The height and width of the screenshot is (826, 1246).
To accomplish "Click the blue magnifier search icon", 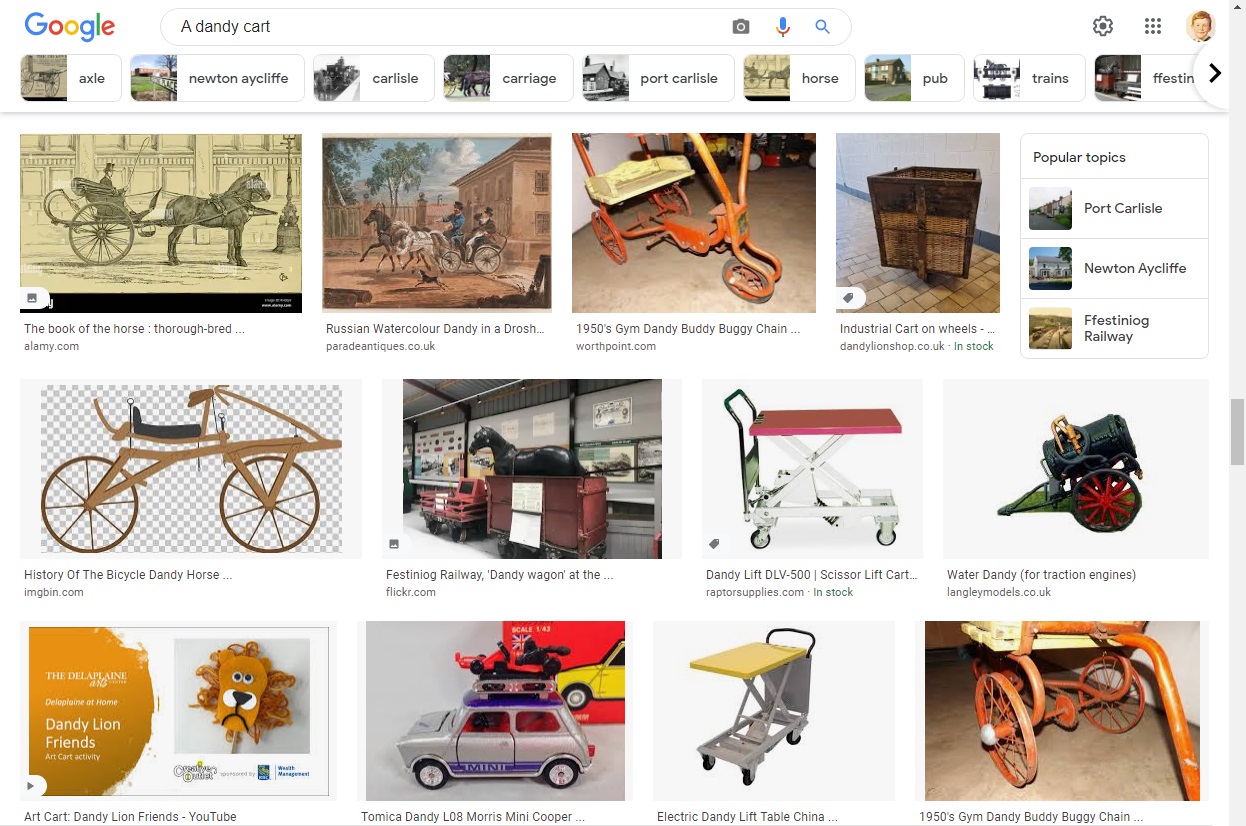I will (822, 27).
